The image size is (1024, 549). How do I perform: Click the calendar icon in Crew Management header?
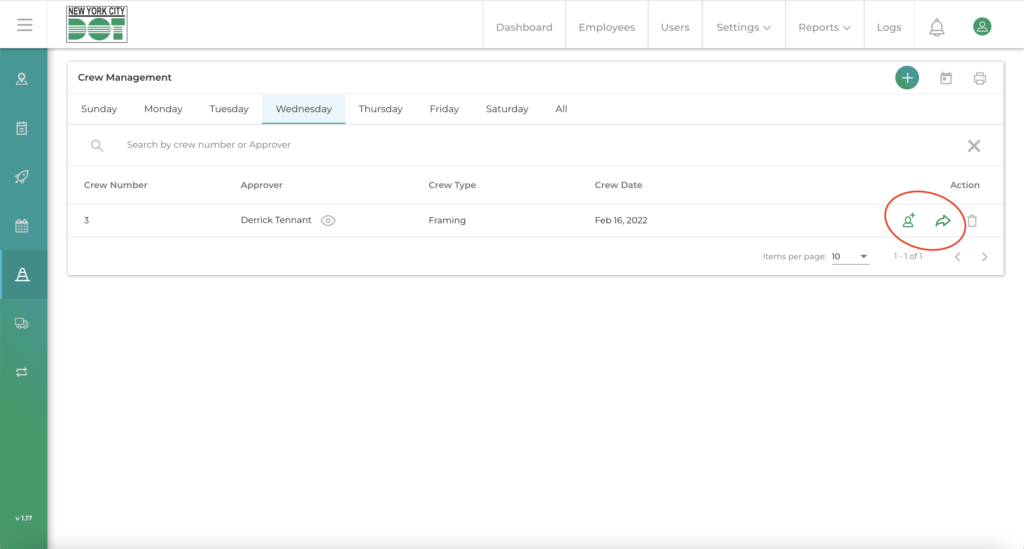(945, 78)
